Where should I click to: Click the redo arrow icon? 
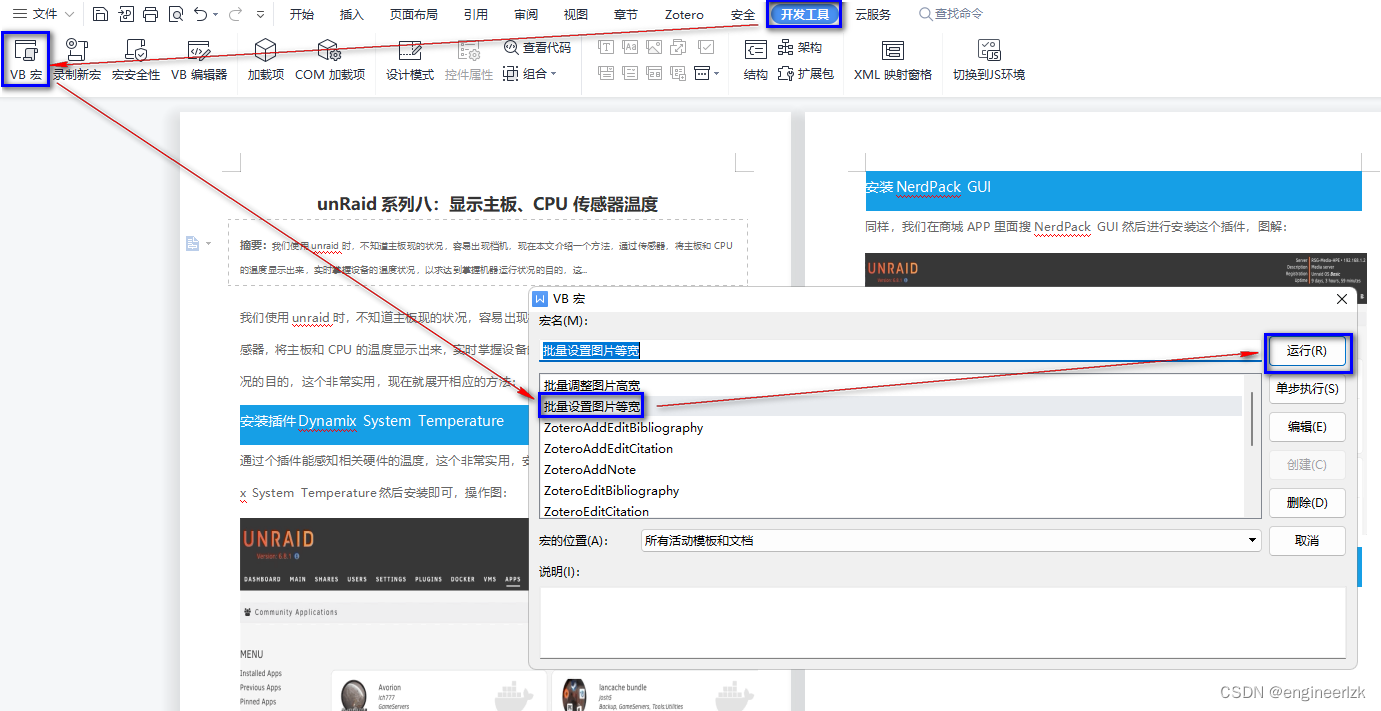click(235, 14)
